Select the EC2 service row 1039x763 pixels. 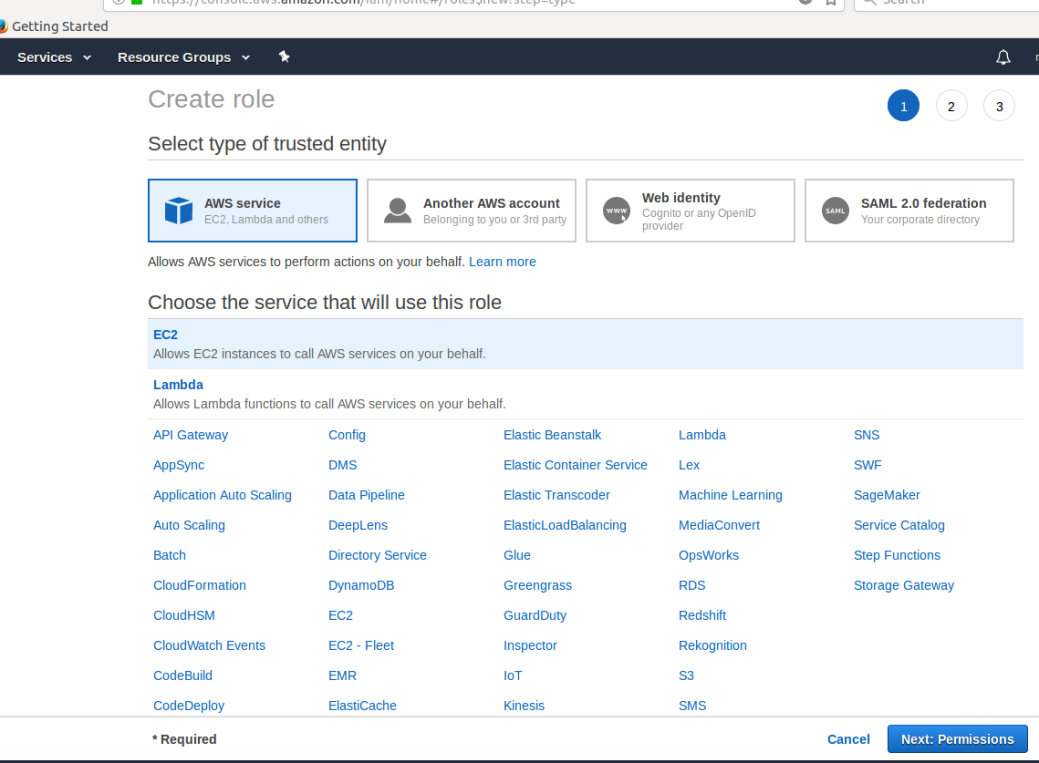click(585, 344)
